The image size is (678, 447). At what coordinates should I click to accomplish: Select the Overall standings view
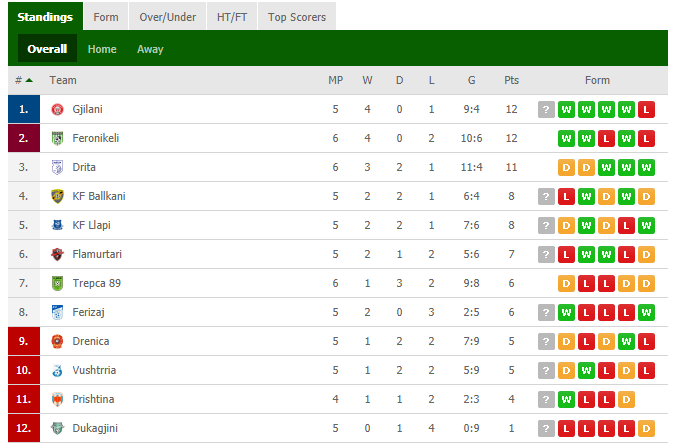tap(47, 48)
